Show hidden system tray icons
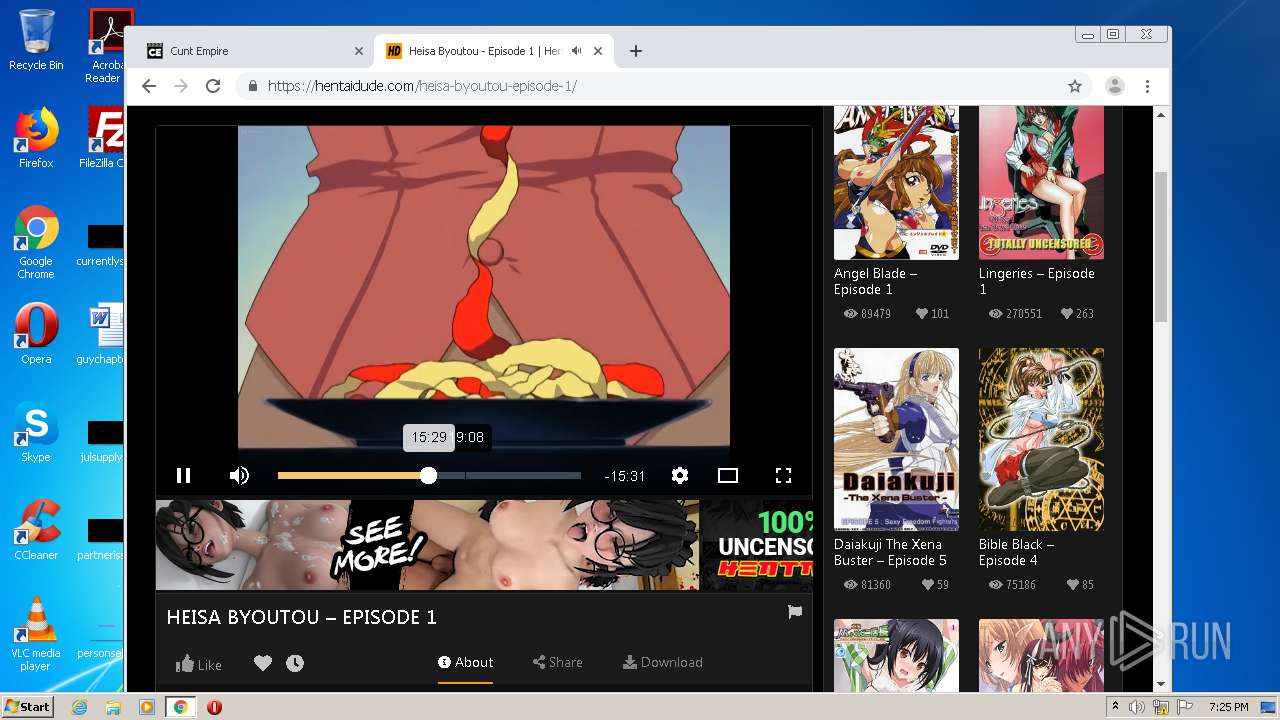The height and width of the screenshot is (720, 1280). [1115, 706]
